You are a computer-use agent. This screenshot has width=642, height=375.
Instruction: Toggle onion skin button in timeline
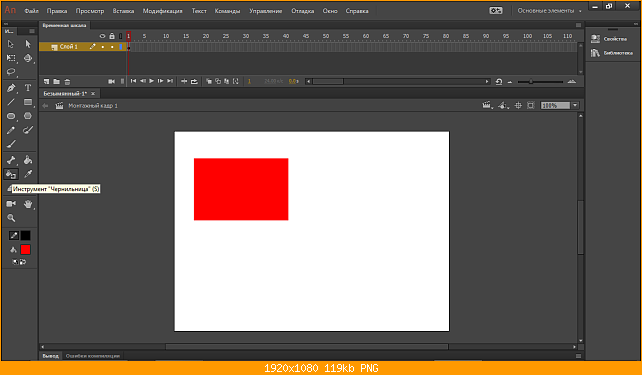(209, 81)
